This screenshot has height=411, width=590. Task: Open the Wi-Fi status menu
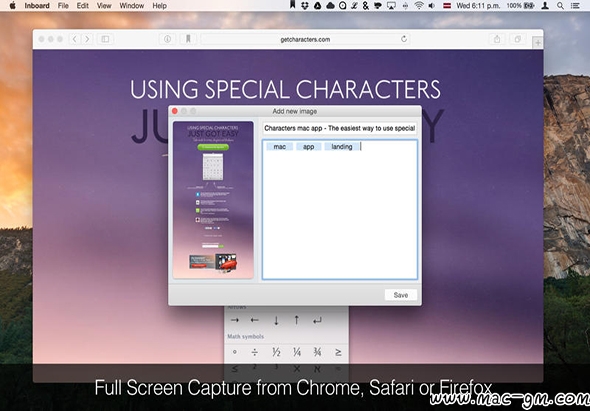click(x=419, y=6)
